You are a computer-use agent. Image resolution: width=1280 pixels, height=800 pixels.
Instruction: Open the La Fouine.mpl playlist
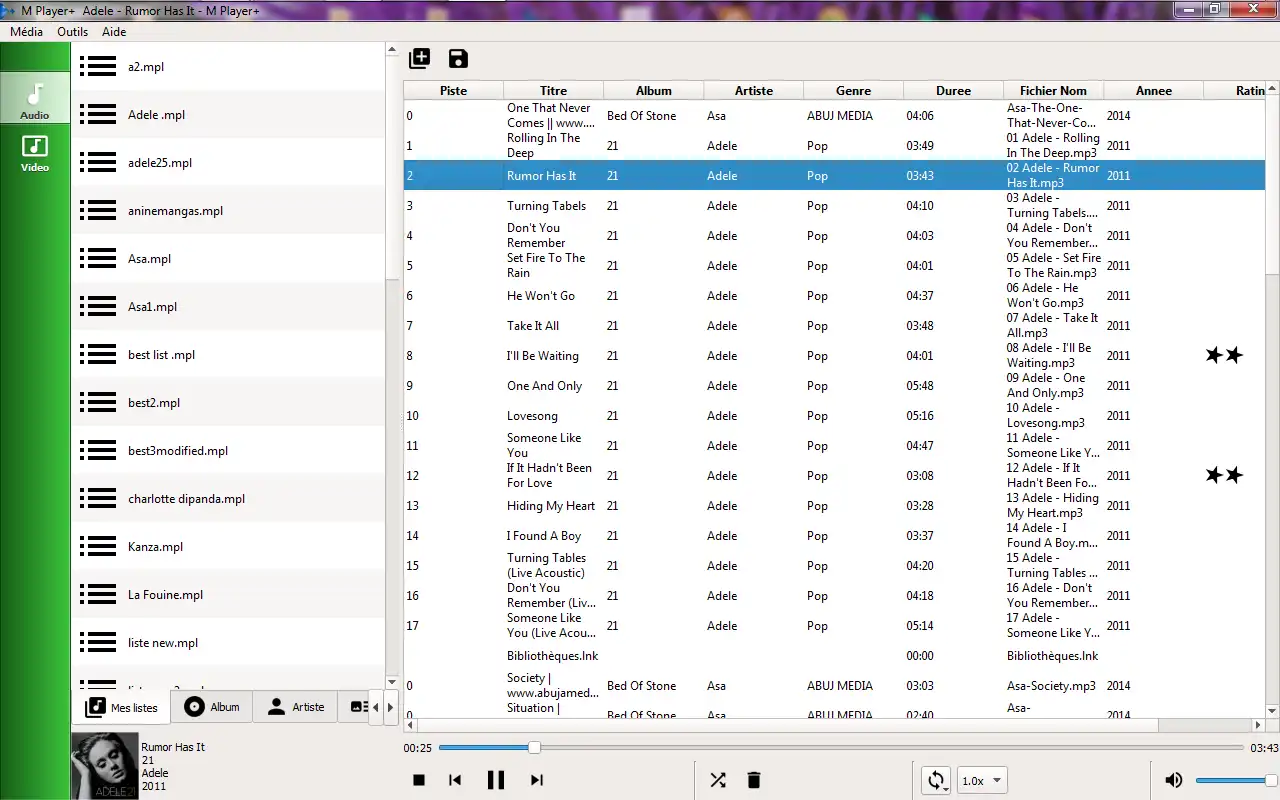228,595
